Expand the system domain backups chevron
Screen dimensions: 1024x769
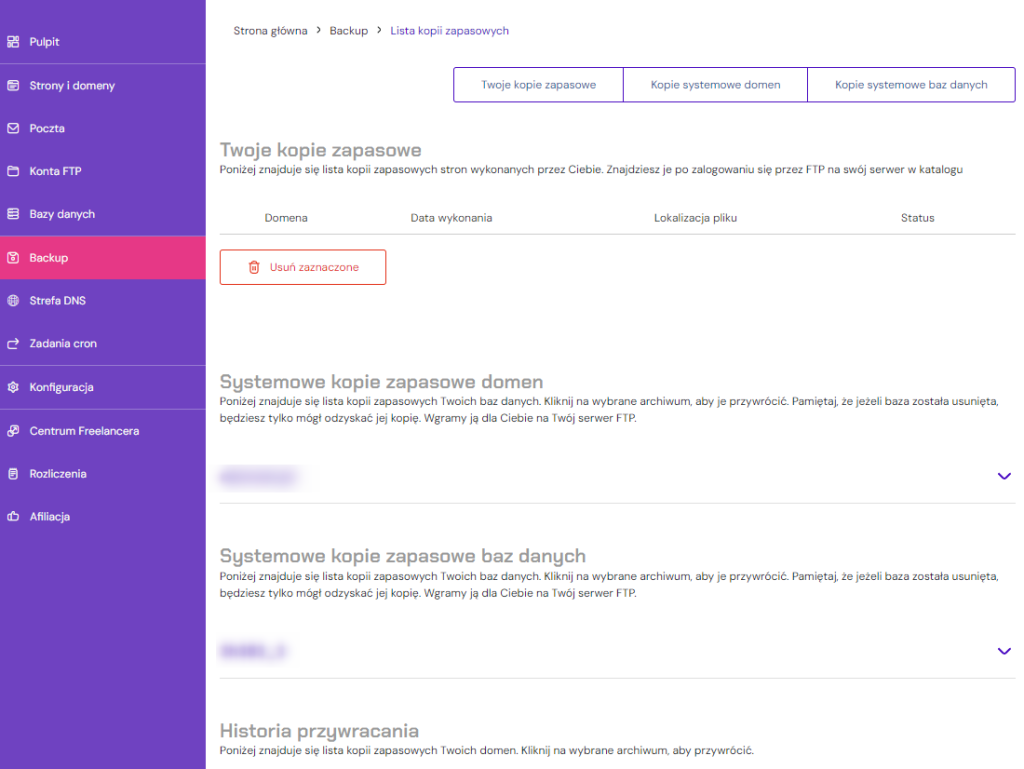[x=1004, y=476]
